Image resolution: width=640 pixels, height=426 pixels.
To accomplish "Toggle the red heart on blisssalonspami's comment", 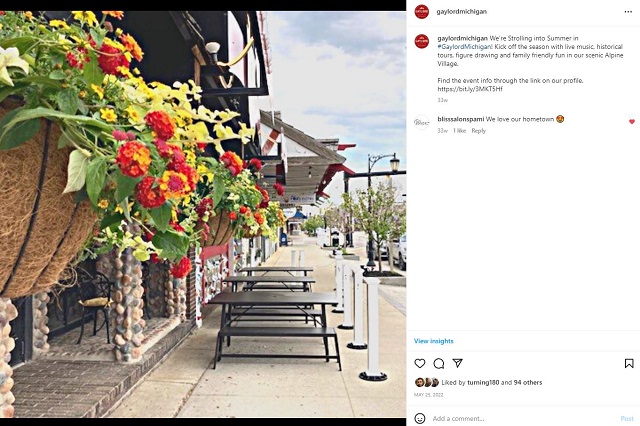I will pos(632,122).
